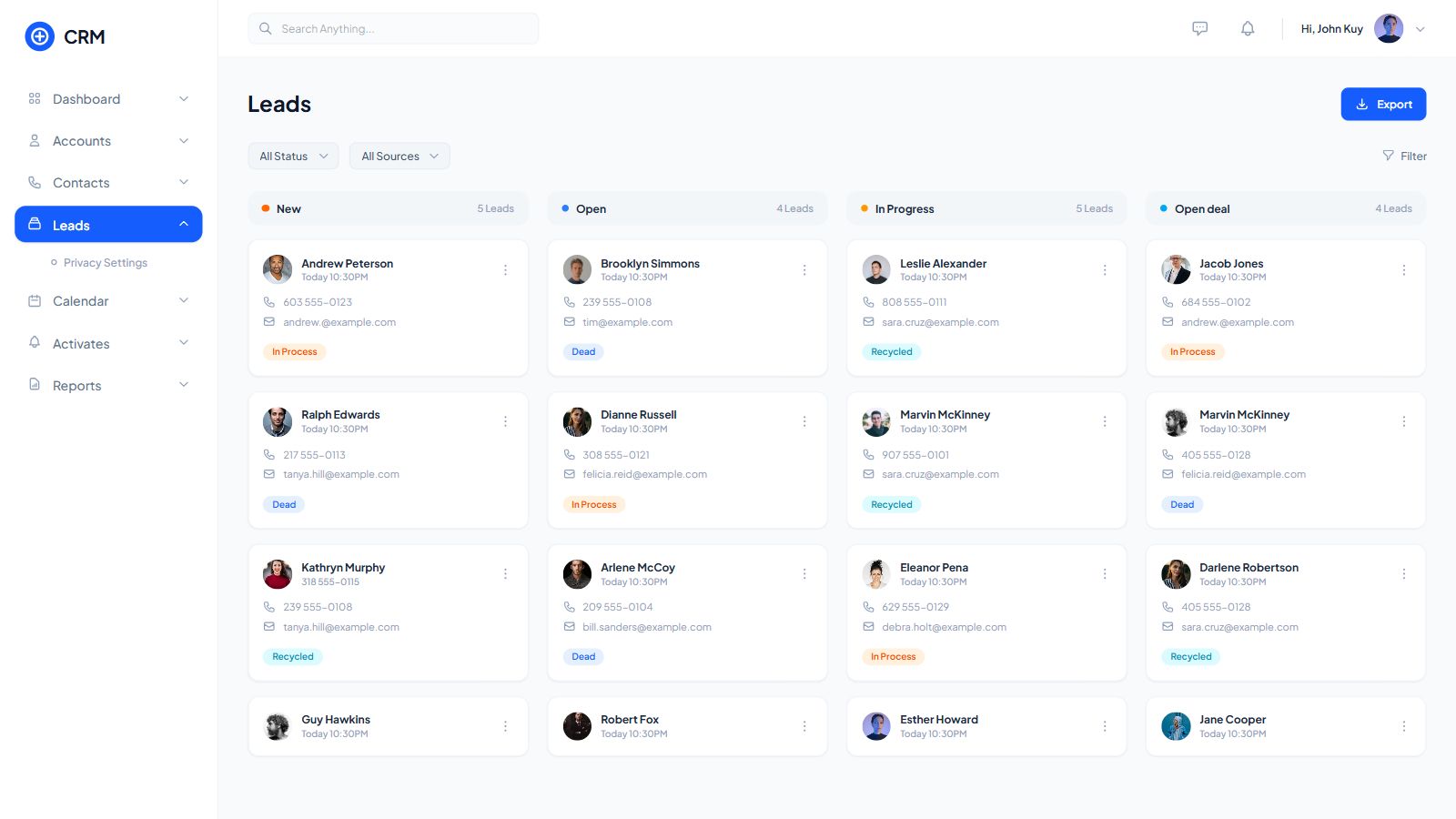
Task: Click Dead tag on Brooklyn Simmons card
Action: pos(583,352)
